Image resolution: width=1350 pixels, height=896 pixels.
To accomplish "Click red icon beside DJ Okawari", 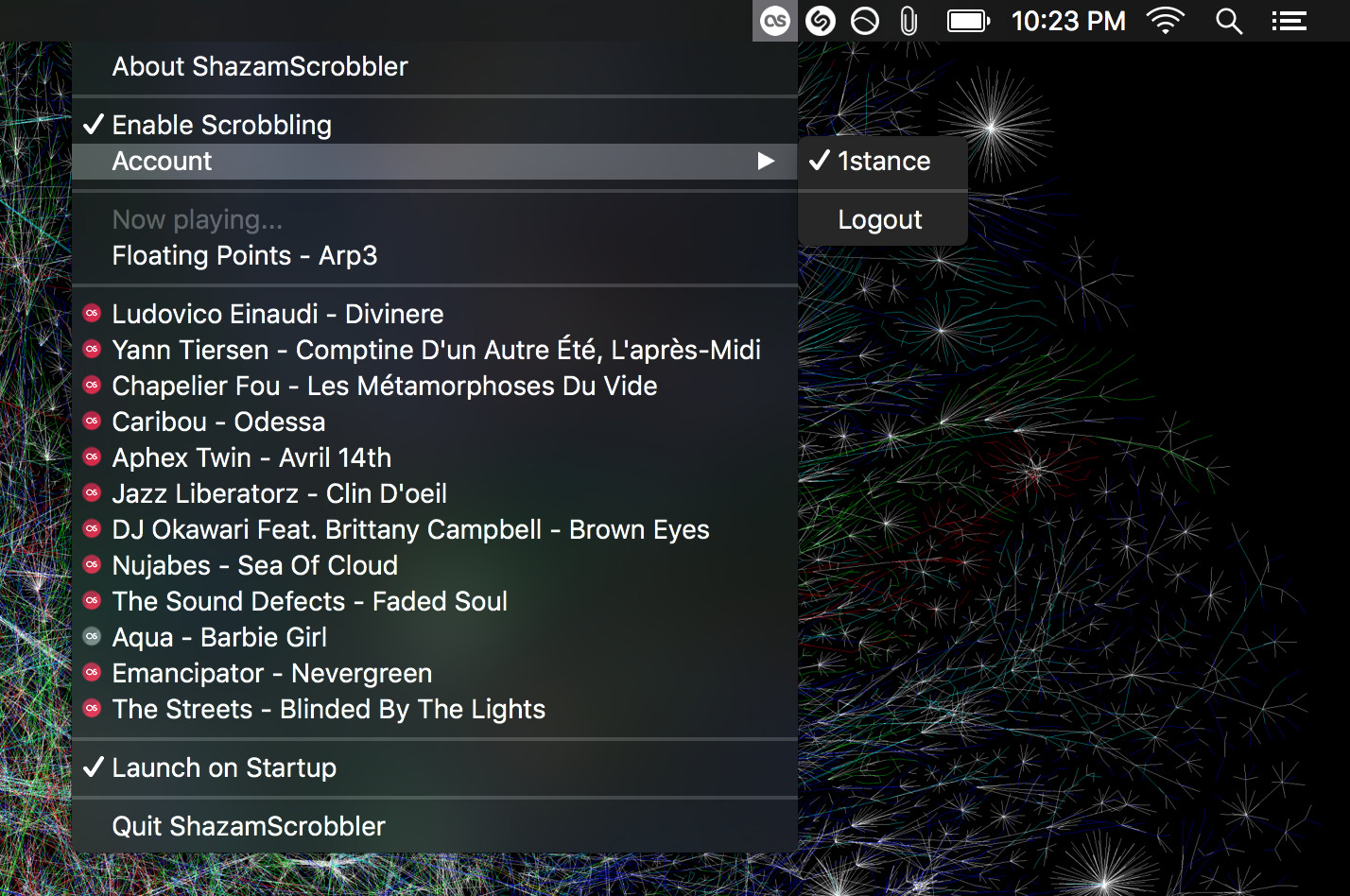I will [x=92, y=528].
